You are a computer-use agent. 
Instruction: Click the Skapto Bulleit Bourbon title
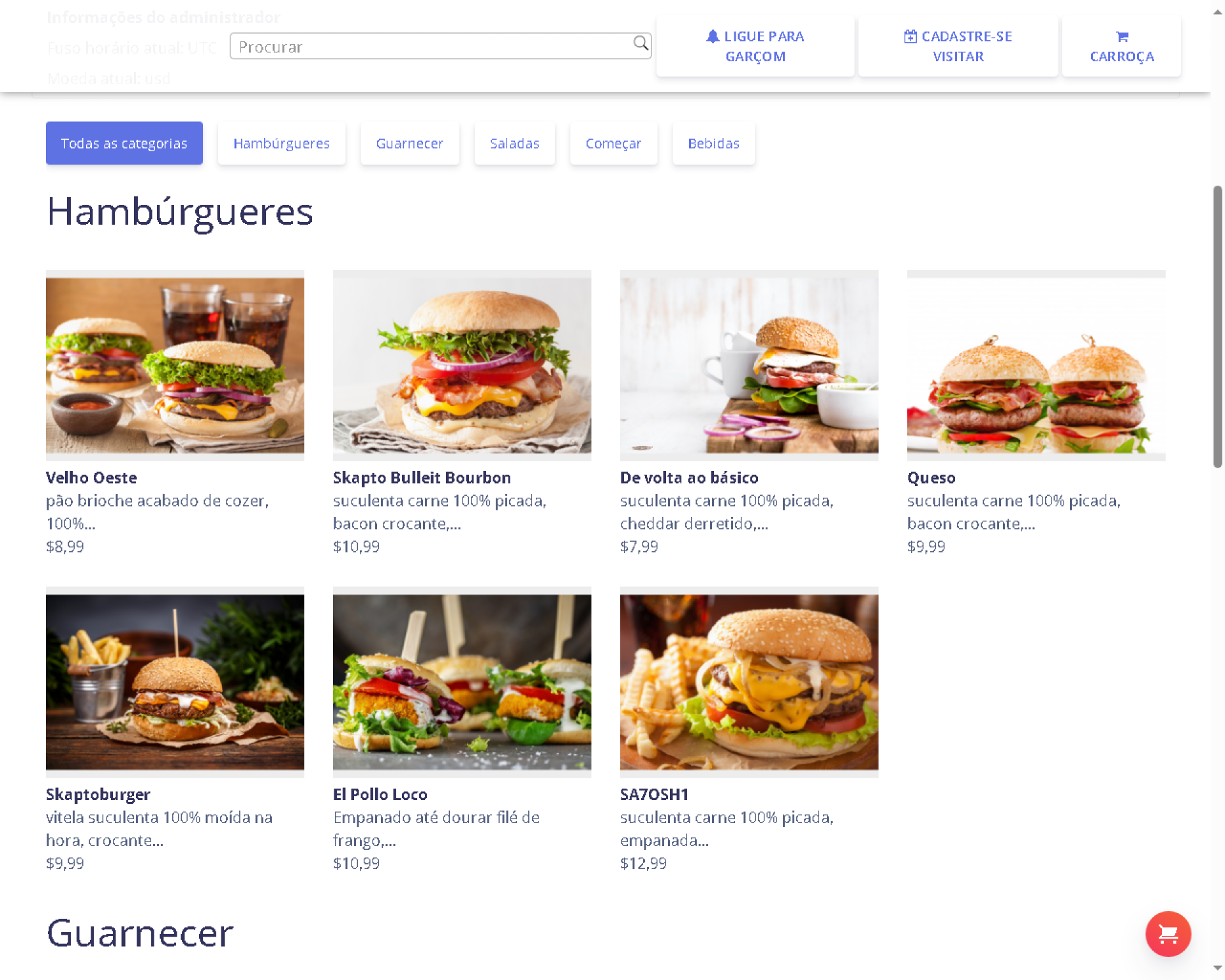click(422, 477)
